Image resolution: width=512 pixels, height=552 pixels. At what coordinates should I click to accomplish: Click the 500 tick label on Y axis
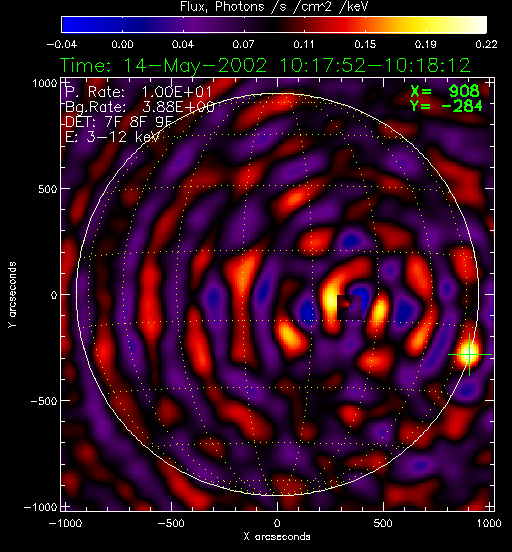coord(47,189)
